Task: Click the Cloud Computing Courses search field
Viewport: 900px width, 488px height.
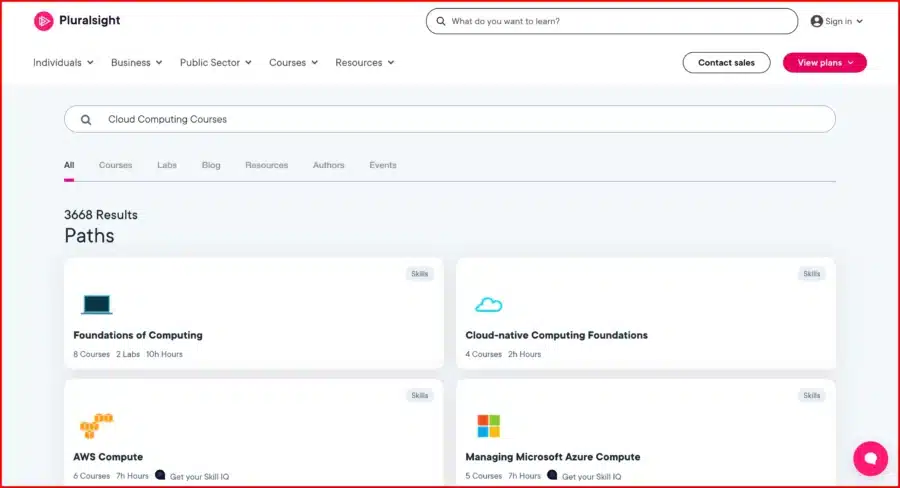Action: [449, 119]
